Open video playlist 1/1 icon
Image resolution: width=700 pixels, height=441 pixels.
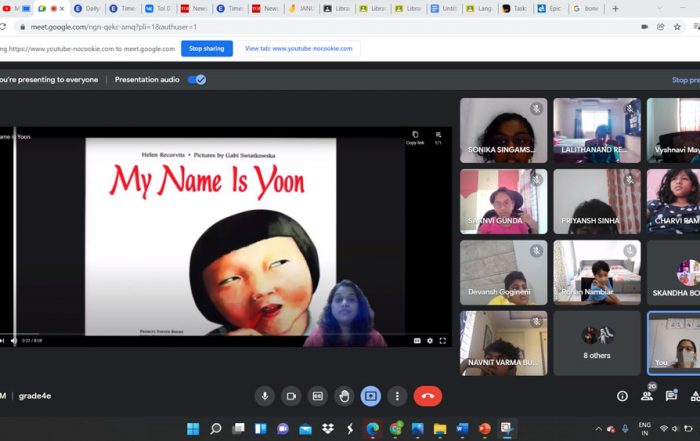click(x=438, y=137)
